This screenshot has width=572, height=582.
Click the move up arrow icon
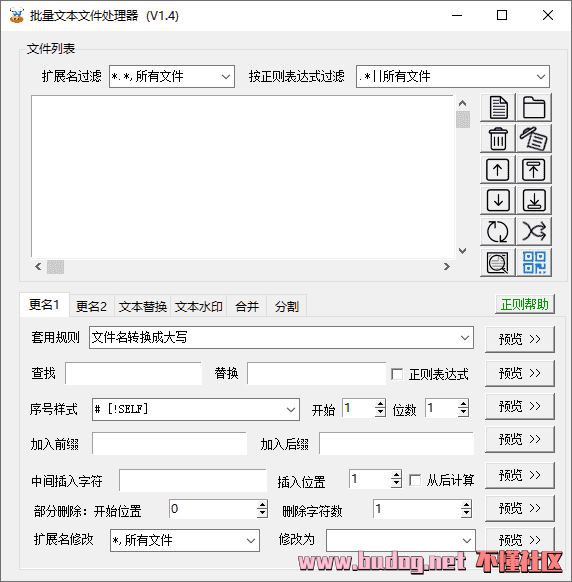click(x=498, y=170)
